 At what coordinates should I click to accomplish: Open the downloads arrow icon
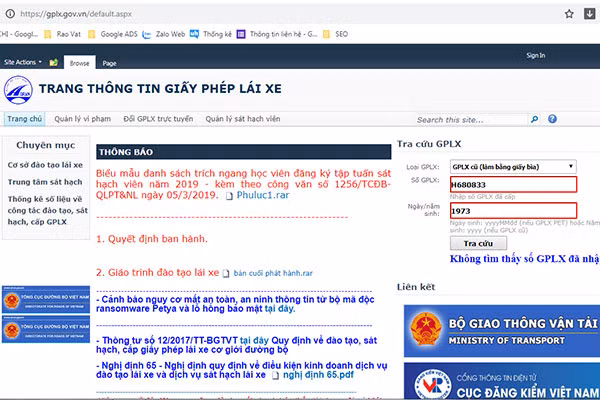590,14
